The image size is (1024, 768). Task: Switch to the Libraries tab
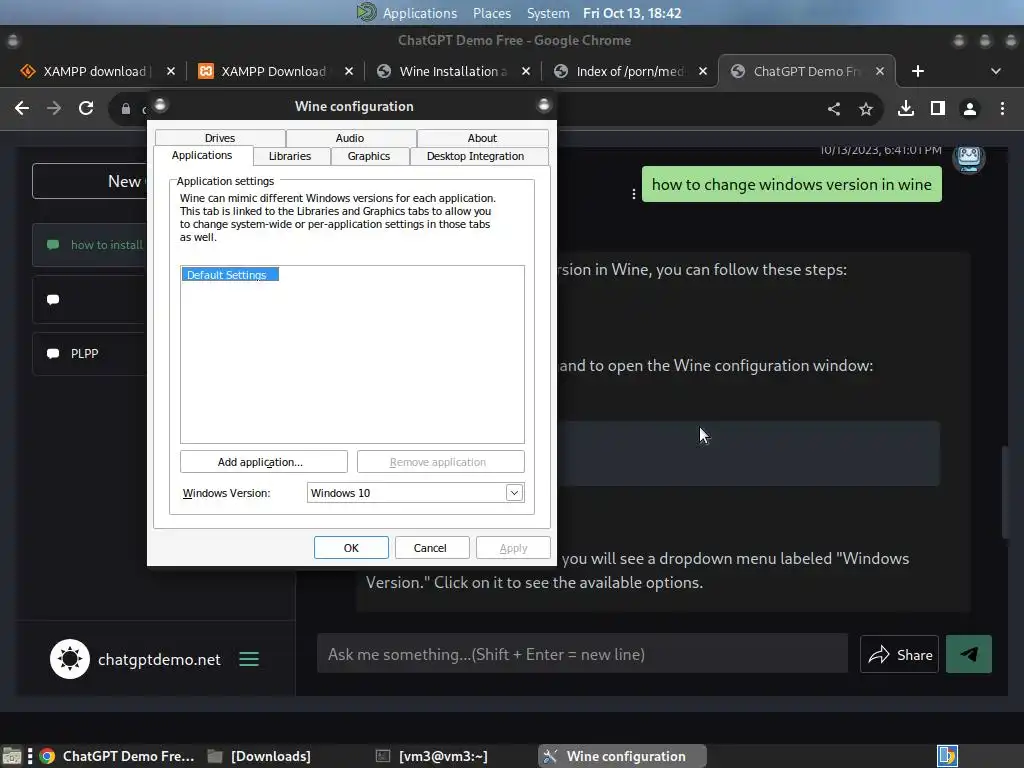(x=290, y=156)
